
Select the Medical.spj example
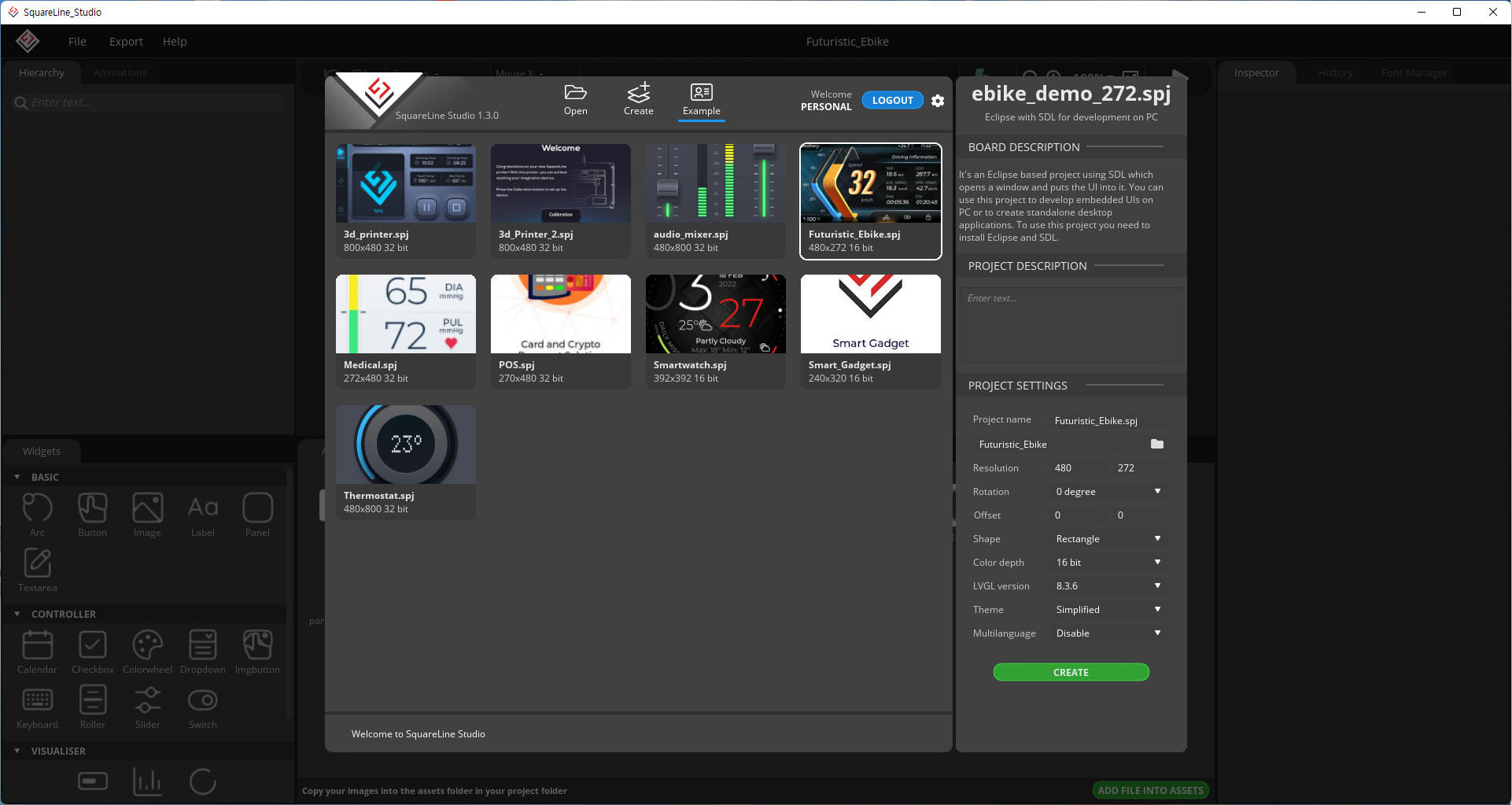point(406,331)
